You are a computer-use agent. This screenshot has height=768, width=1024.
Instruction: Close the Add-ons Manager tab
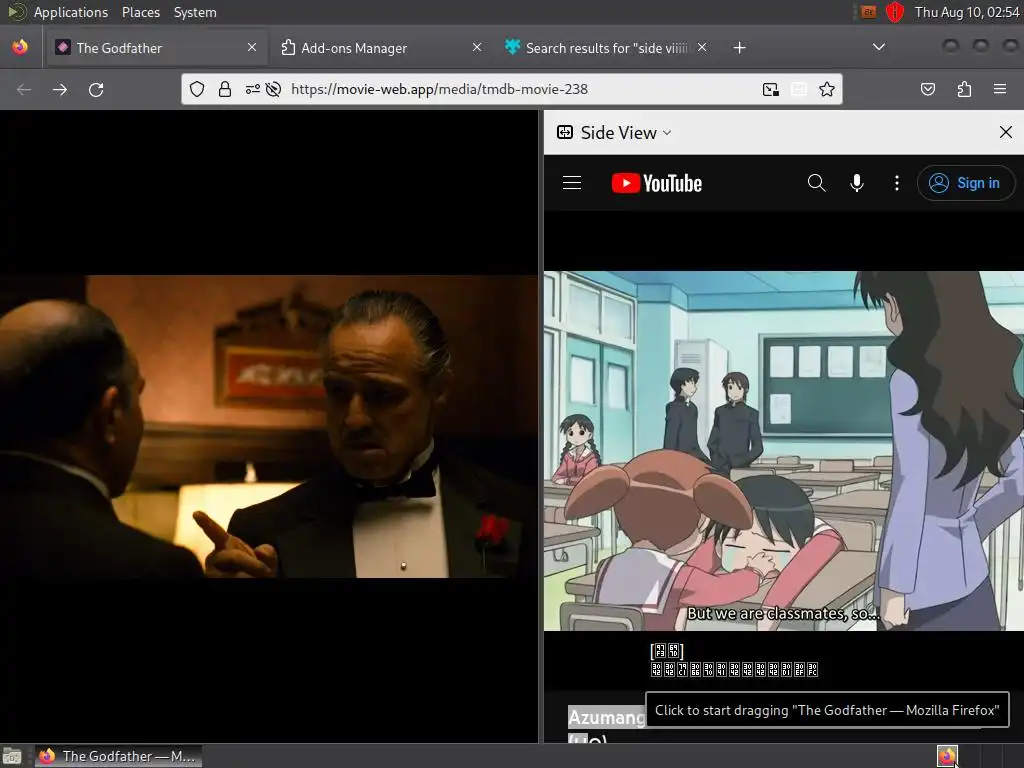[x=477, y=47]
